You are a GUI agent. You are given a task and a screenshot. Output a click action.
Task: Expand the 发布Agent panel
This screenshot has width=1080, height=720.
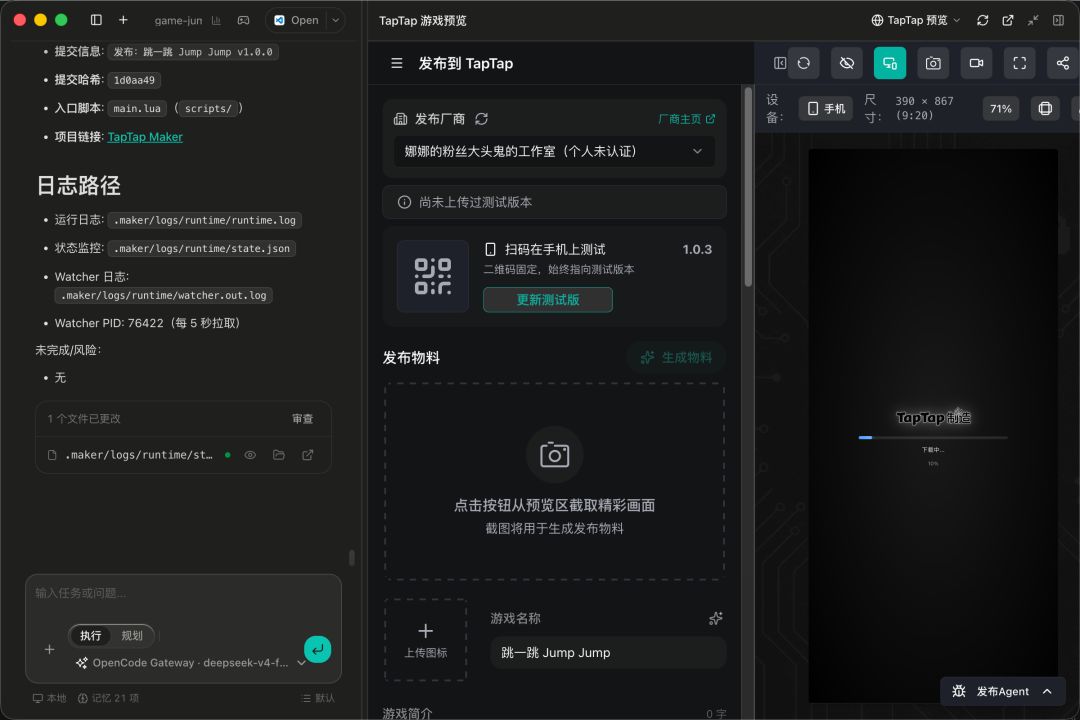pos(1003,692)
